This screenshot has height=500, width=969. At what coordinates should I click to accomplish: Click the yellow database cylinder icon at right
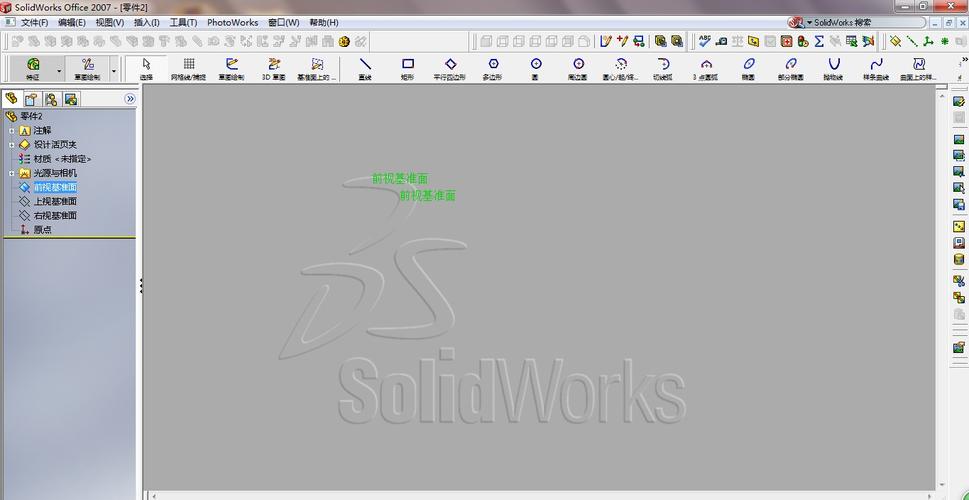[958, 259]
